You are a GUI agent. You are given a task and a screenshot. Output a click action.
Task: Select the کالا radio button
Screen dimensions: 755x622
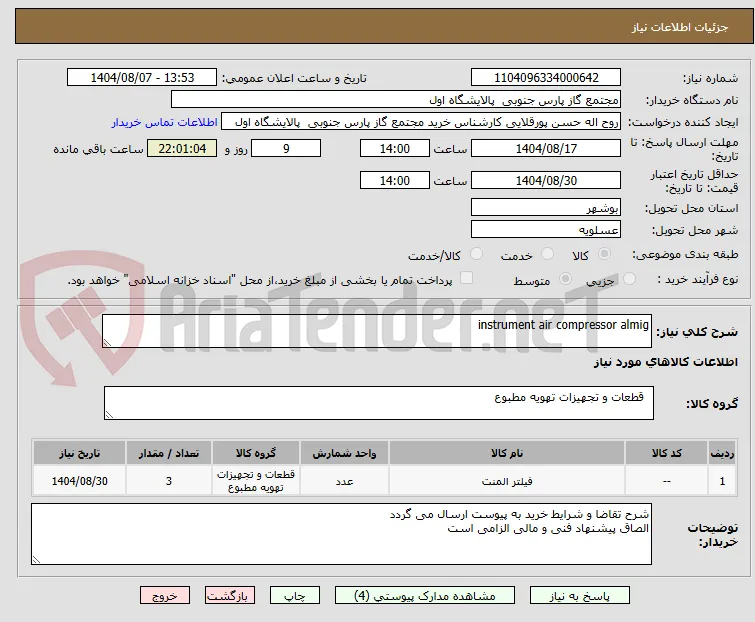(x=604, y=254)
